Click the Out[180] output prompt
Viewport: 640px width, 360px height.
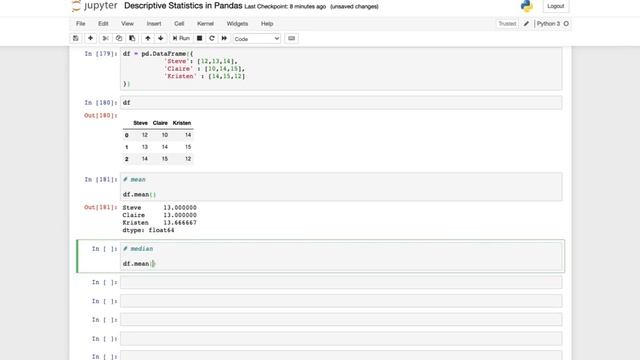[100, 116]
